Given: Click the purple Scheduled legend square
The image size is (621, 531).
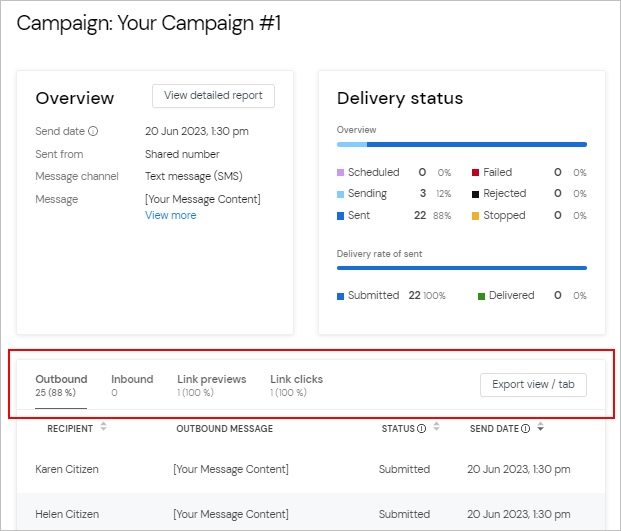Looking at the screenshot, I should pos(340,173).
